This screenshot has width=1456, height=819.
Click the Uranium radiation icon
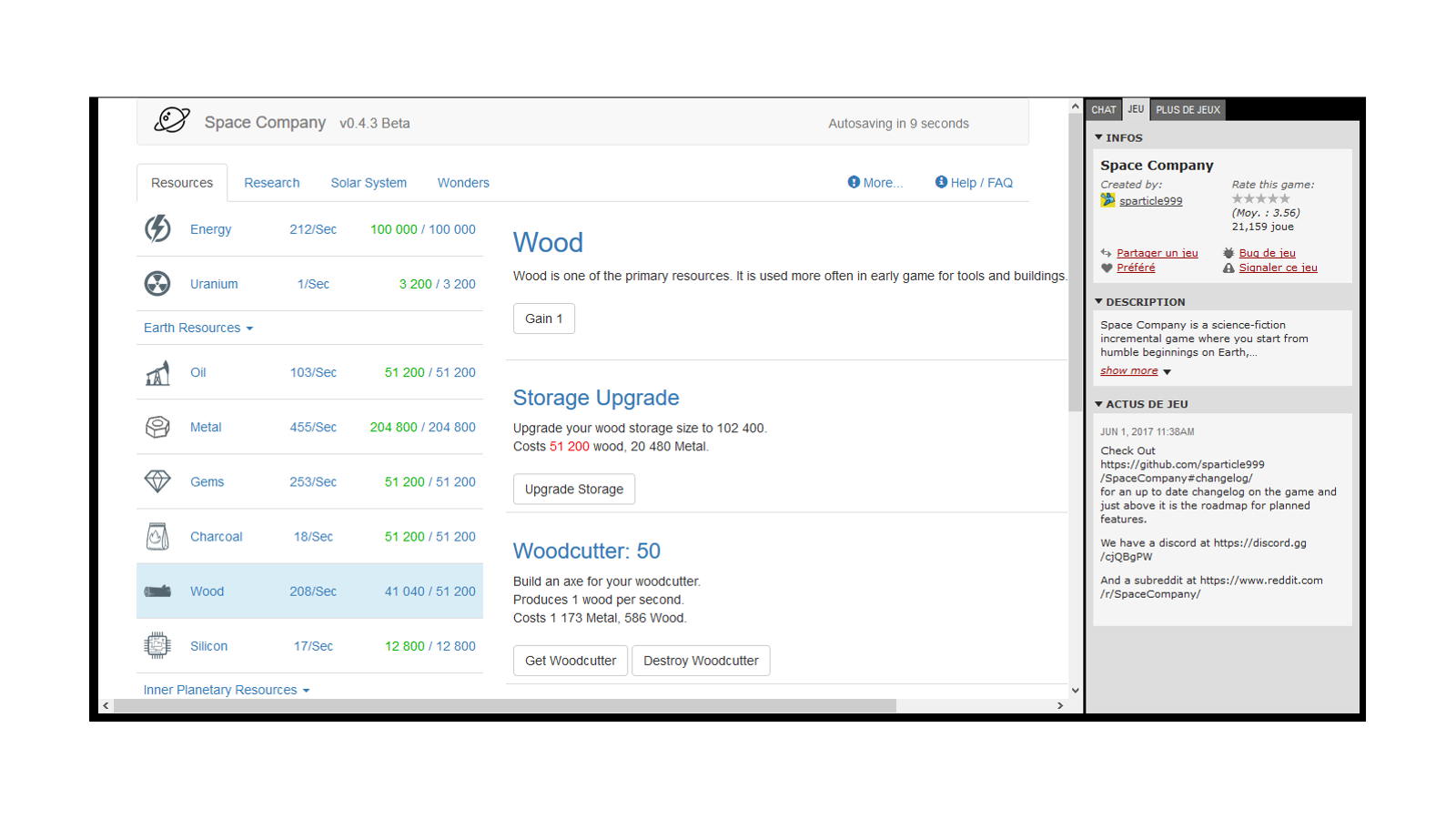click(x=157, y=284)
